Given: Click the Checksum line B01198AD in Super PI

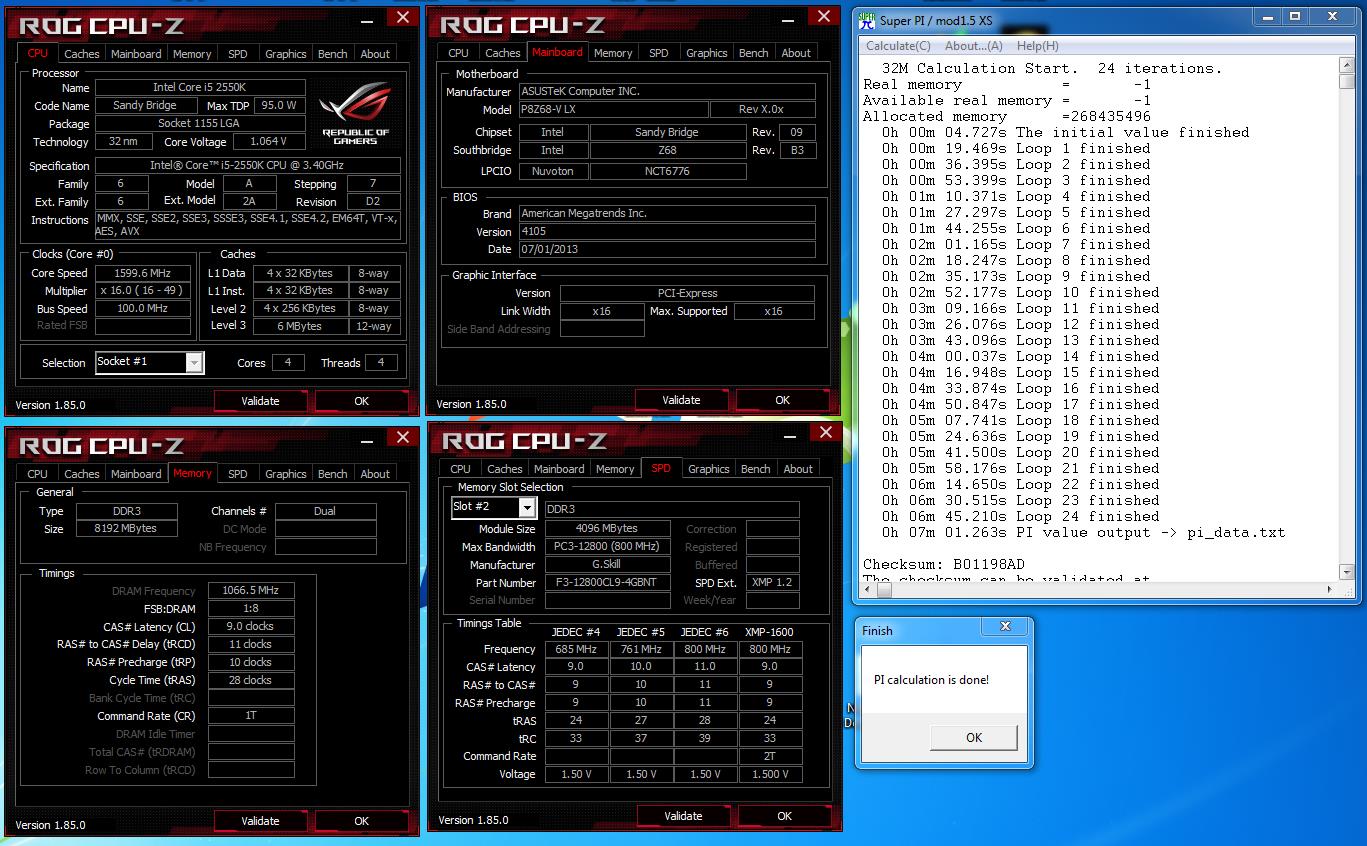Looking at the screenshot, I should 944,564.
